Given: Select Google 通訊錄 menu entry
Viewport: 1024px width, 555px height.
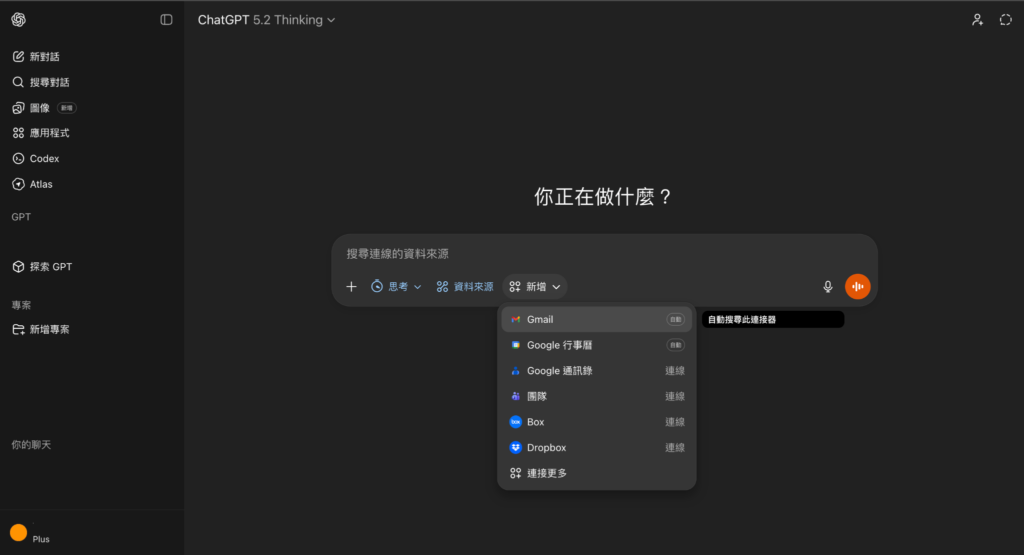Looking at the screenshot, I should coord(596,371).
